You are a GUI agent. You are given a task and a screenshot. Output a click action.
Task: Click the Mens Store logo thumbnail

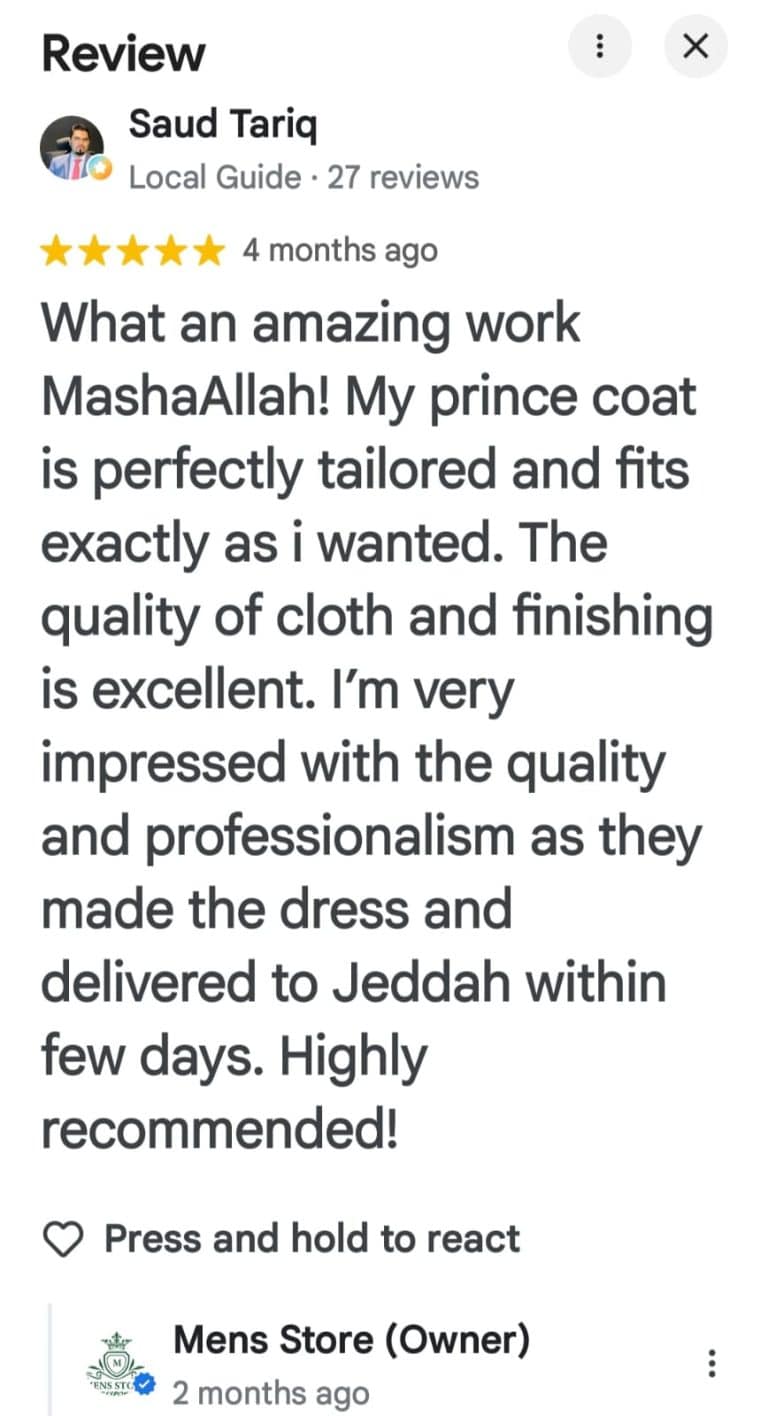(x=118, y=1364)
